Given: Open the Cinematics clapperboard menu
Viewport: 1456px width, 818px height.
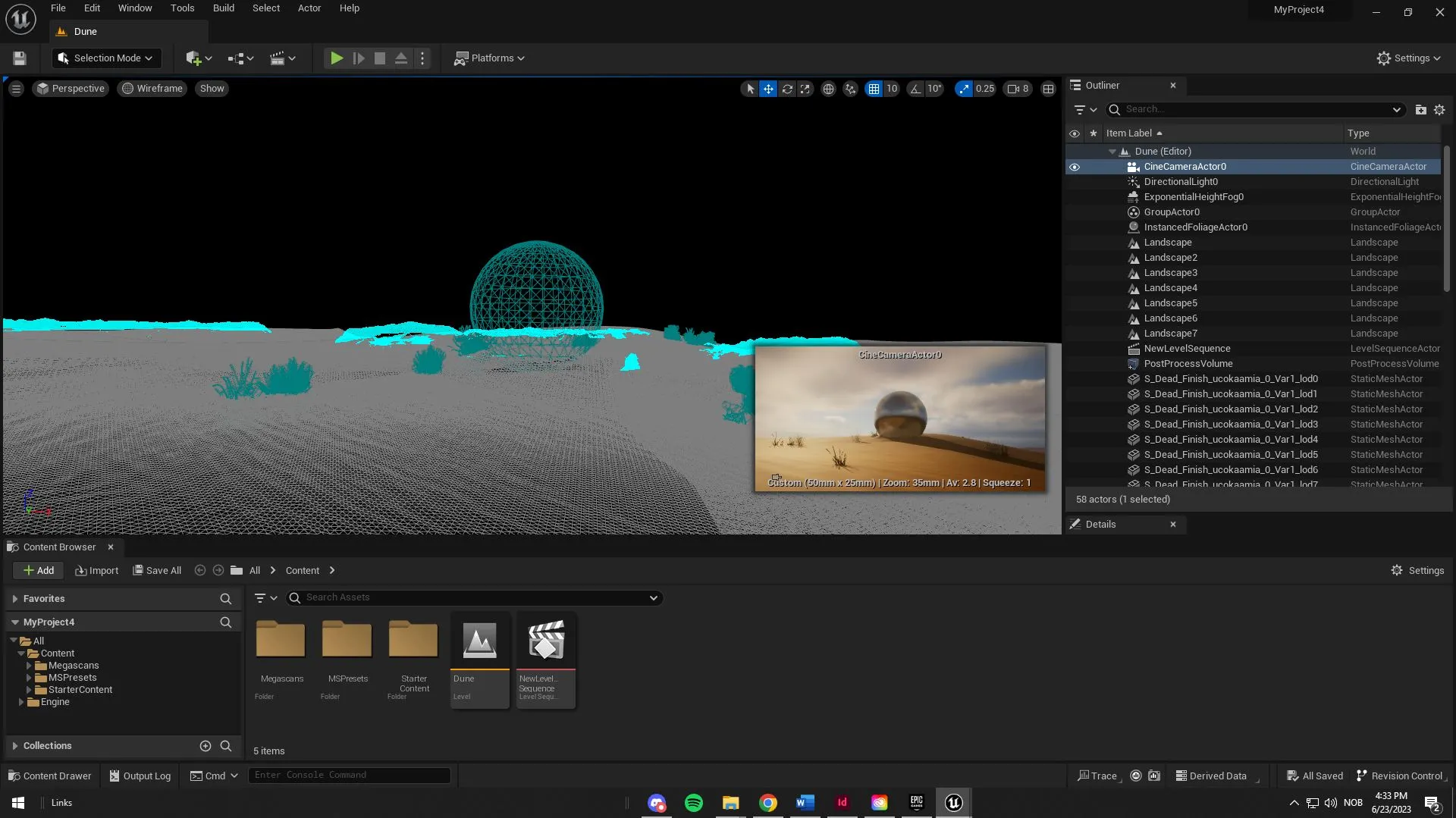Looking at the screenshot, I should (x=283, y=58).
